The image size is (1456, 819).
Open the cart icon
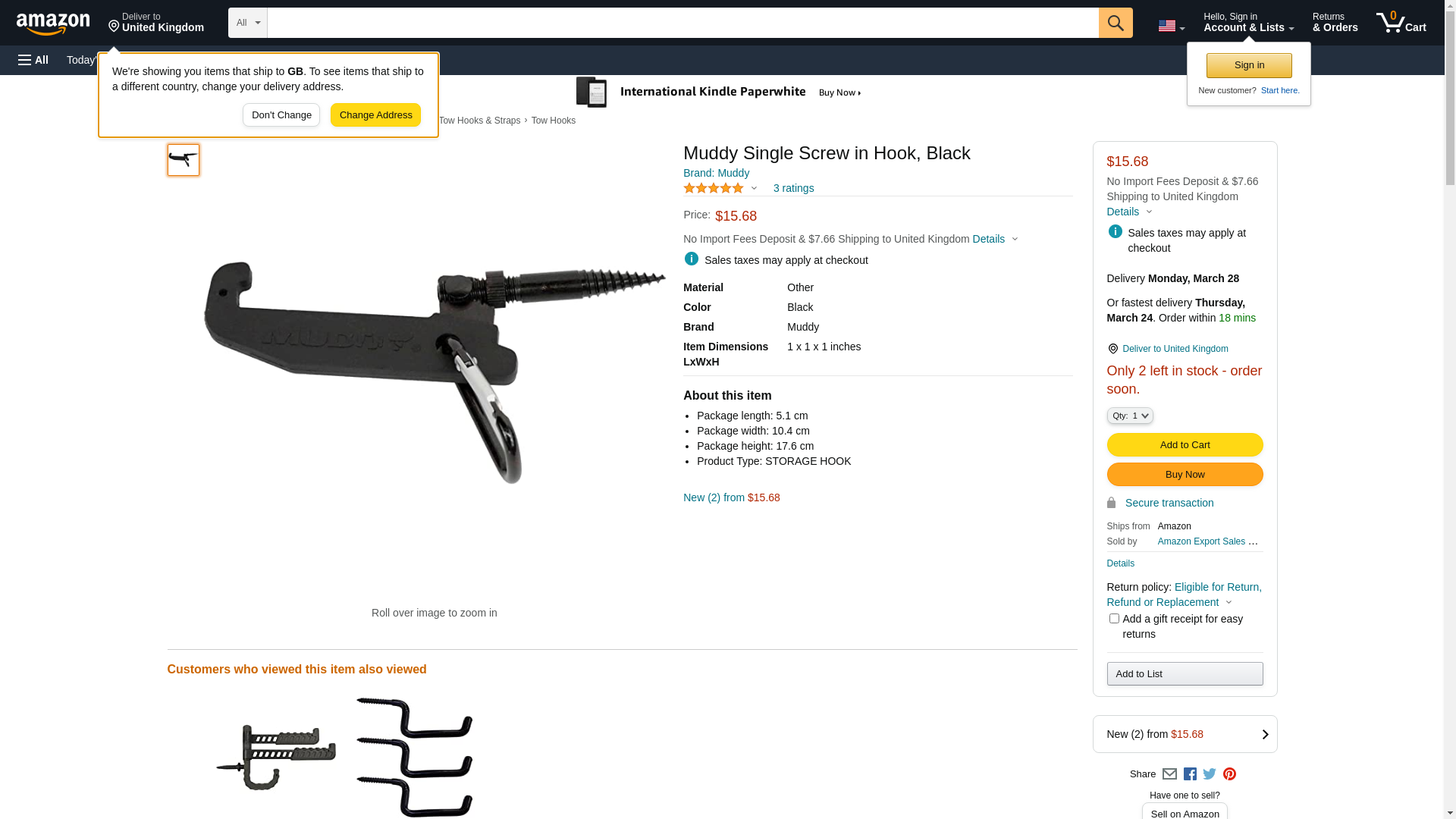(1401, 23)
